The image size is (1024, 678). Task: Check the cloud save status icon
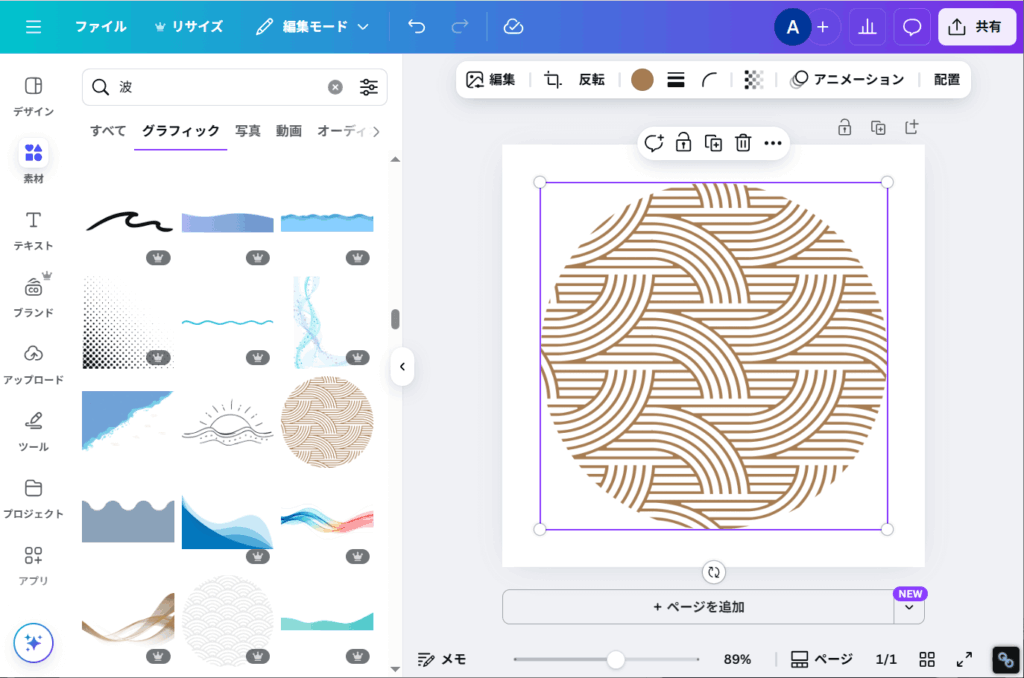(513, 27)
